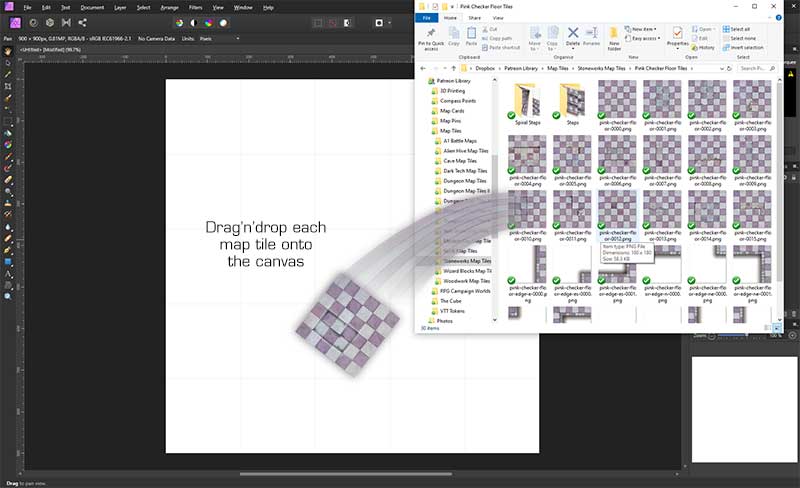
Task: Select the Colour Picker tool
Action: pyautogui.click(x=8, y=75)
